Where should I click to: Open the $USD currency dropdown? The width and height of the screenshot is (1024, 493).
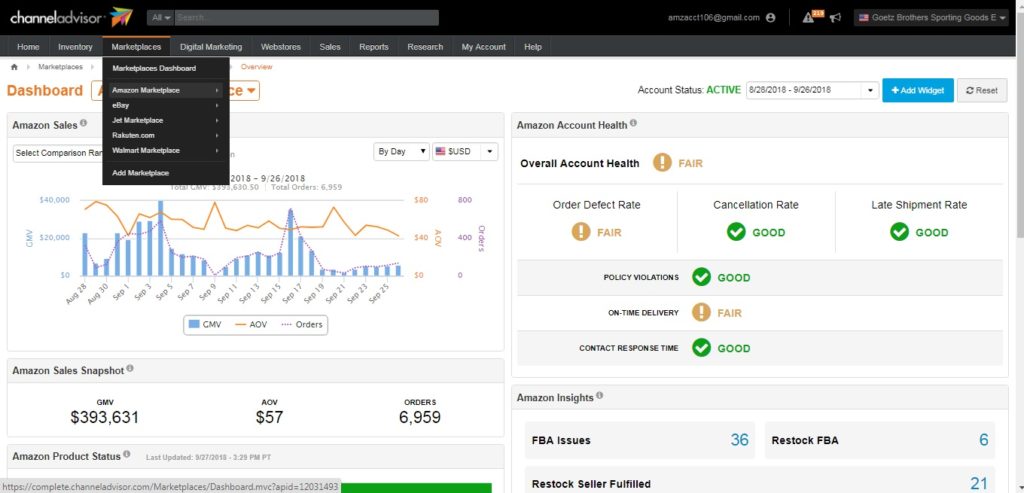click(465, 152)
